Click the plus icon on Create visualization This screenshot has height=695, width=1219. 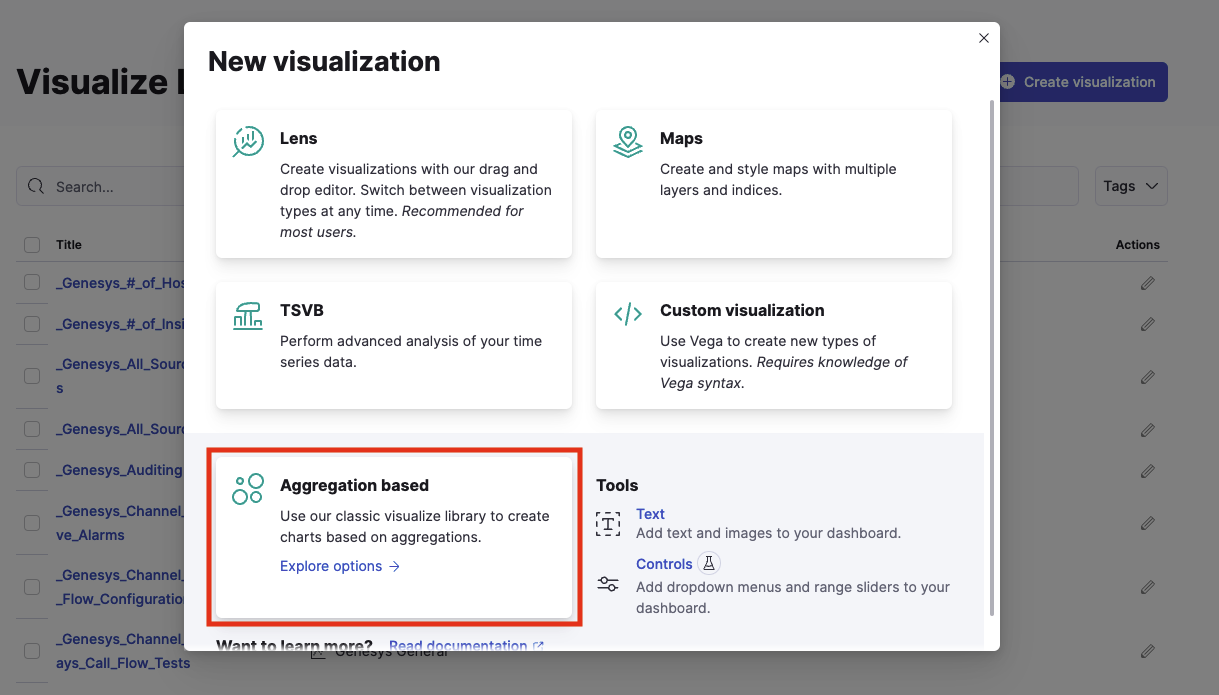[x=1008, y=82]
